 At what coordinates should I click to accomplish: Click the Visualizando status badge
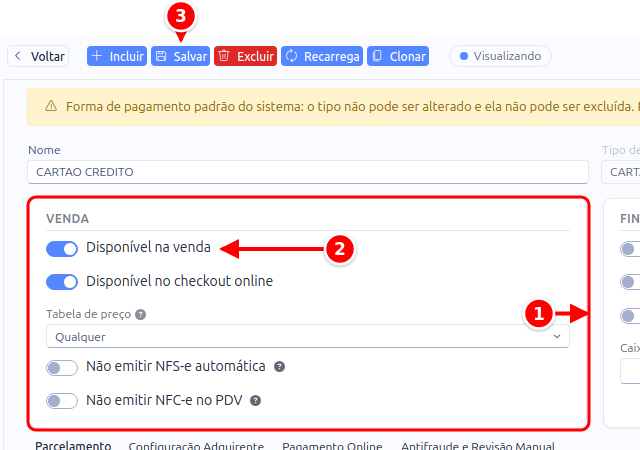pyautogui.click(x=500, y=56)
